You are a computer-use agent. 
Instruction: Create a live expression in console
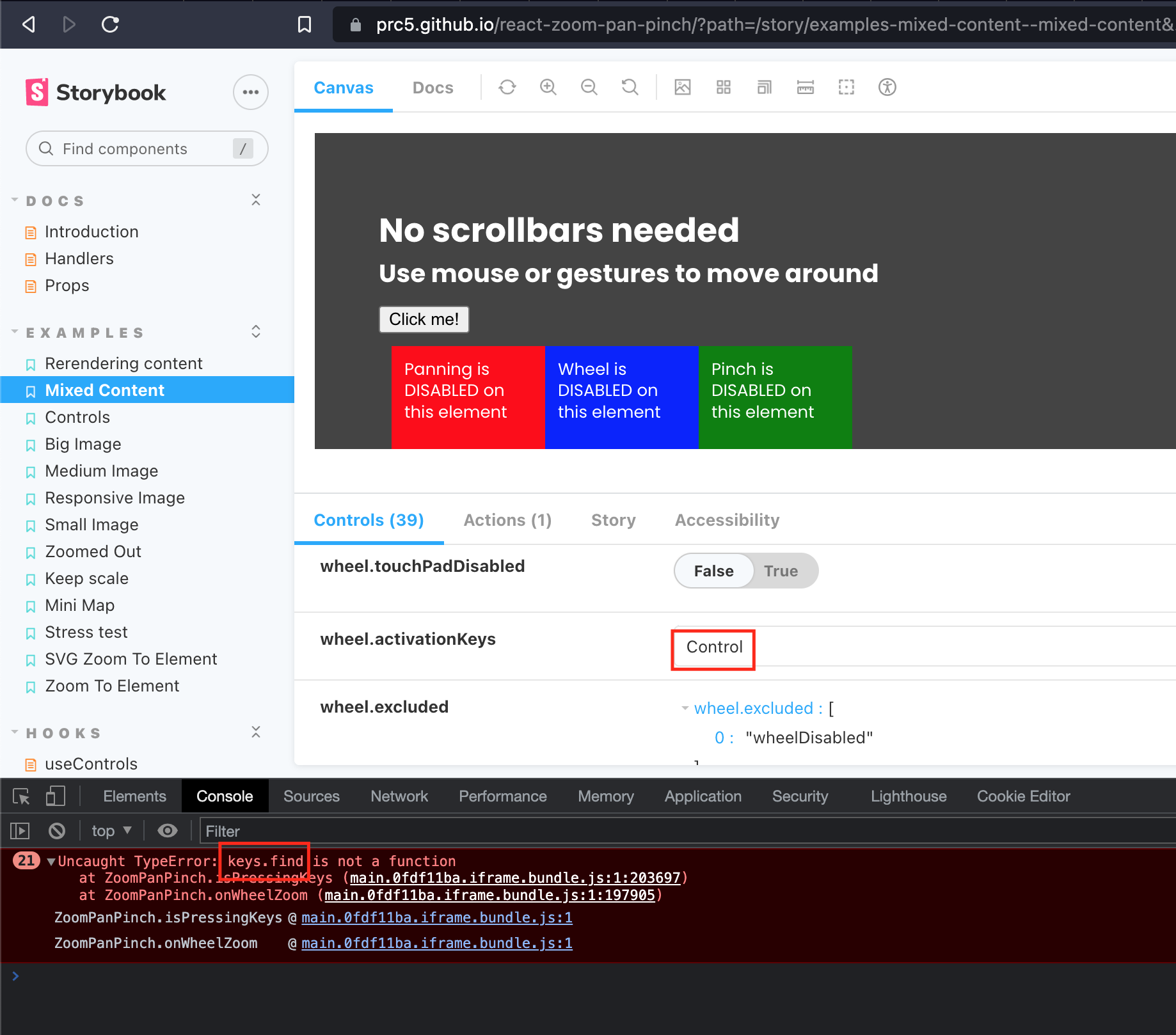(x=168, y=830)
